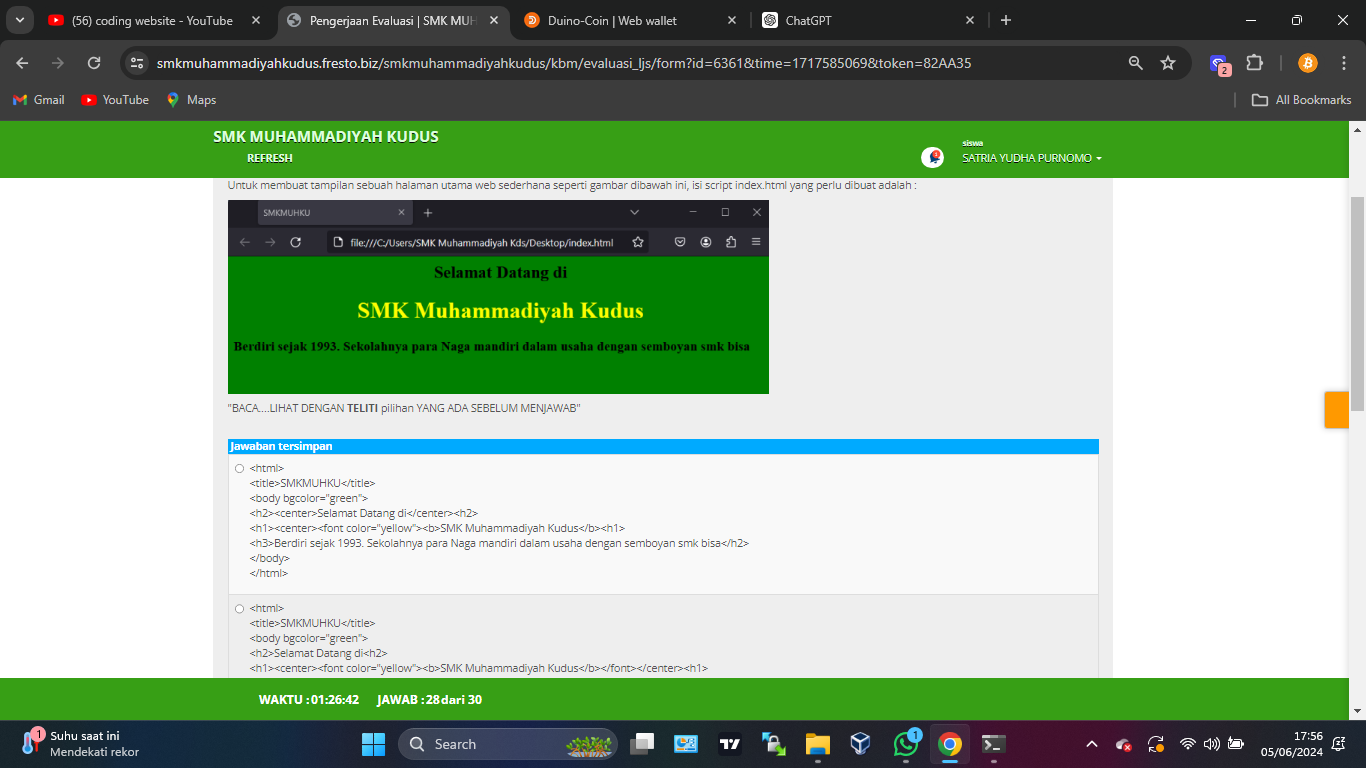This screenshot has height=768, width=1366.
Task: Click the OneDrive sync error tray icon
Action: point(1124,744)
